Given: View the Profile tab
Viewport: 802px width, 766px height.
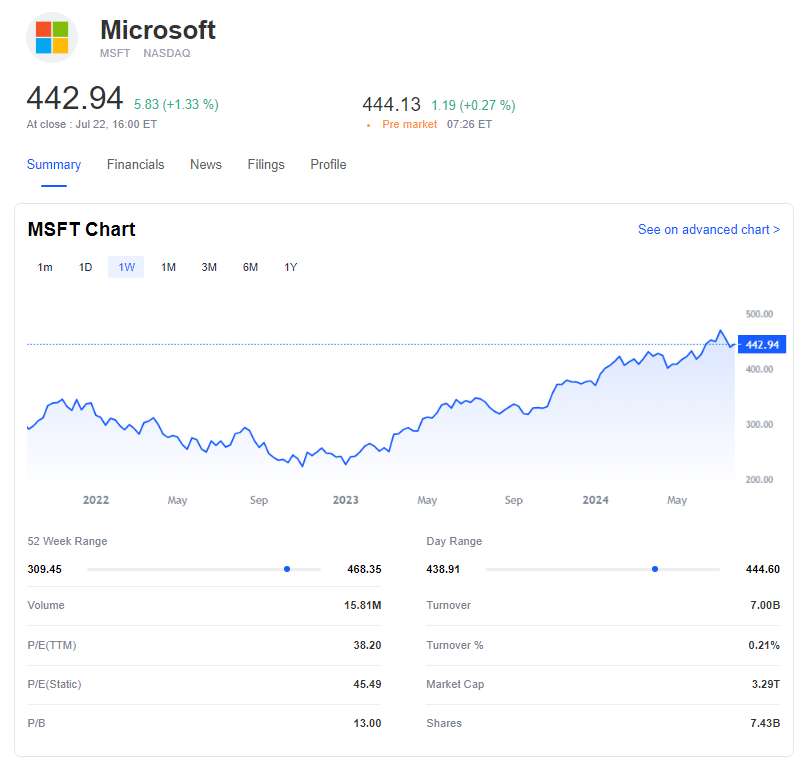Looking at the screenshot, I should pos(328,165).
